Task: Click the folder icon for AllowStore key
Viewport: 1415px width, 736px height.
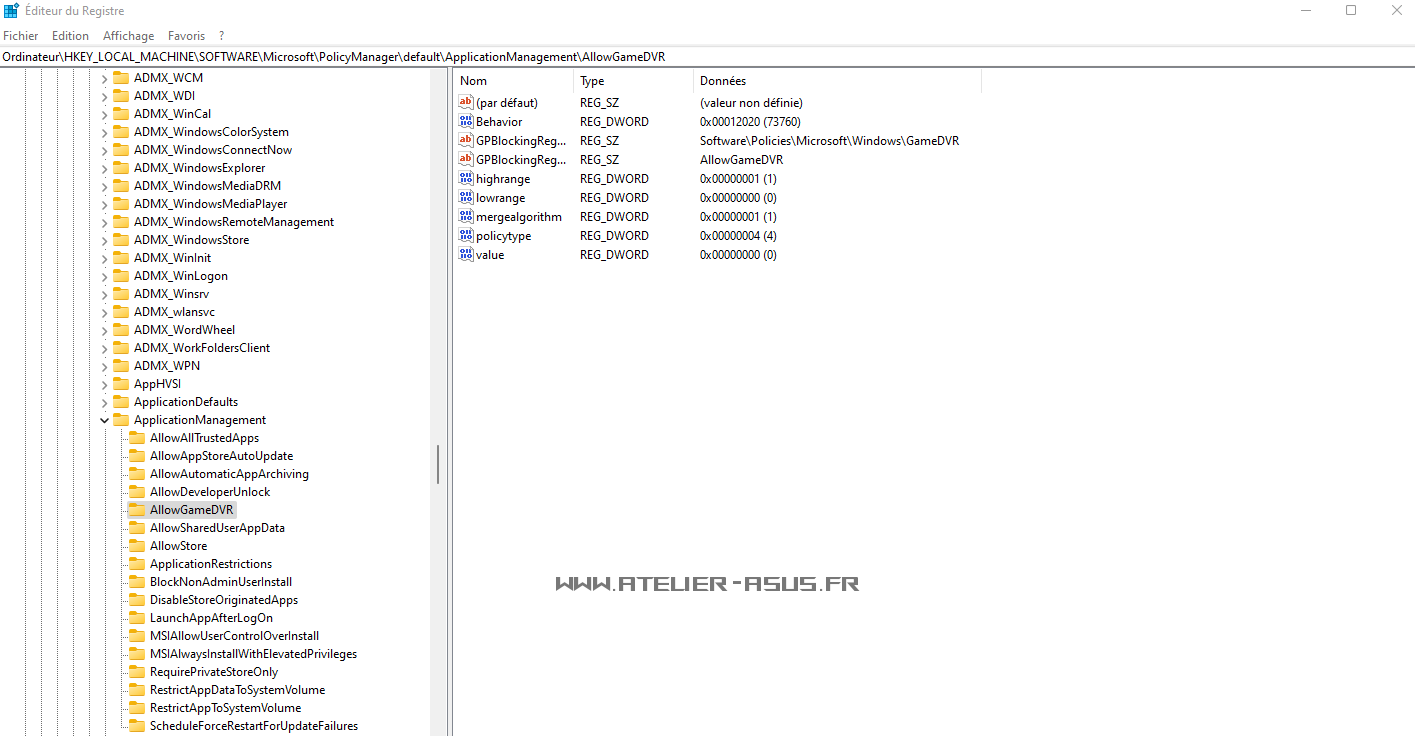Action: pyautogui.click(x=137, y=546)
